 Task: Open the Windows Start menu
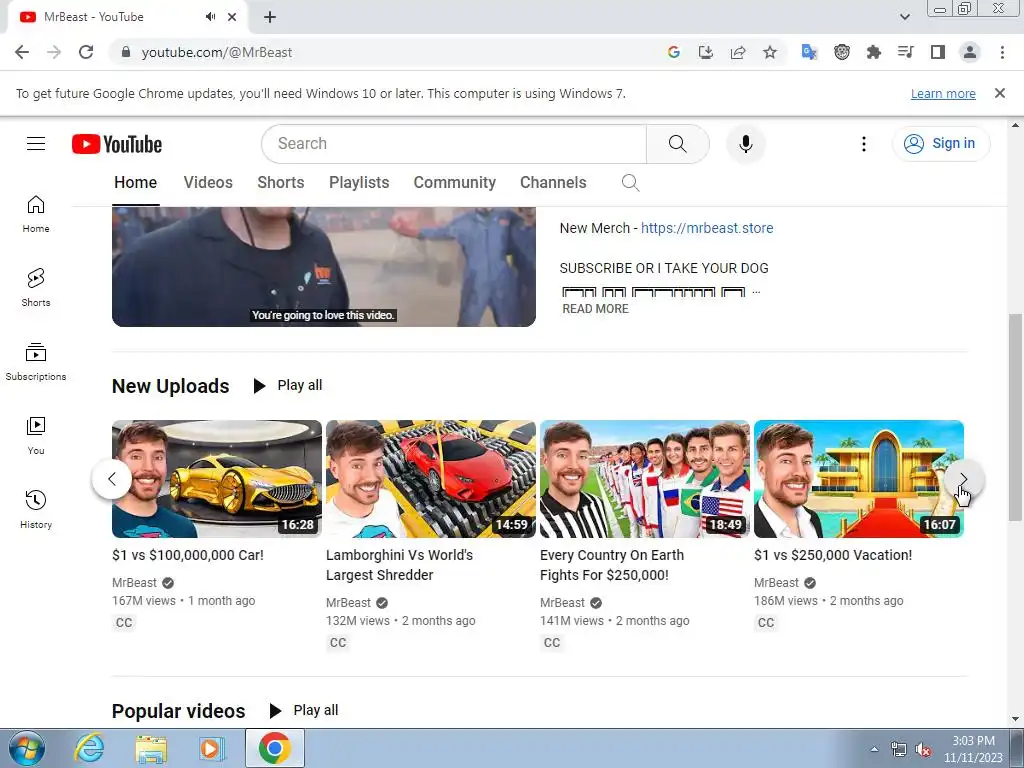27,748
